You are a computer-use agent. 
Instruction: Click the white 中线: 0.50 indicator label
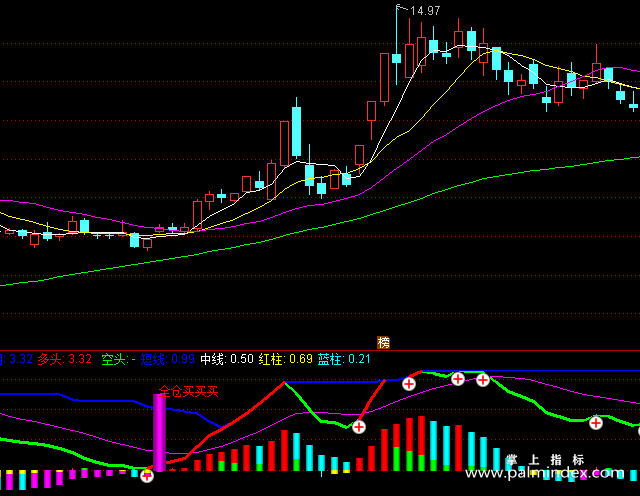click(227, 359)
